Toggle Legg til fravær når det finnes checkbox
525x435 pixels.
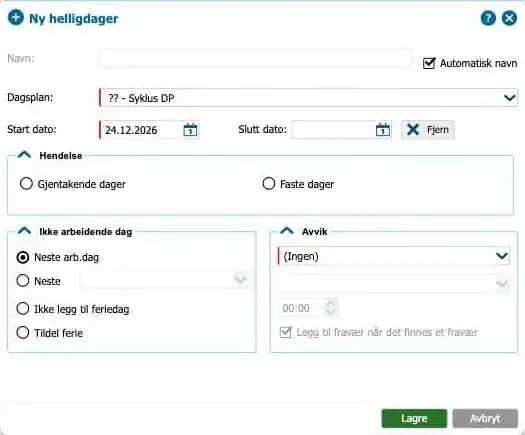coord(286,332)
